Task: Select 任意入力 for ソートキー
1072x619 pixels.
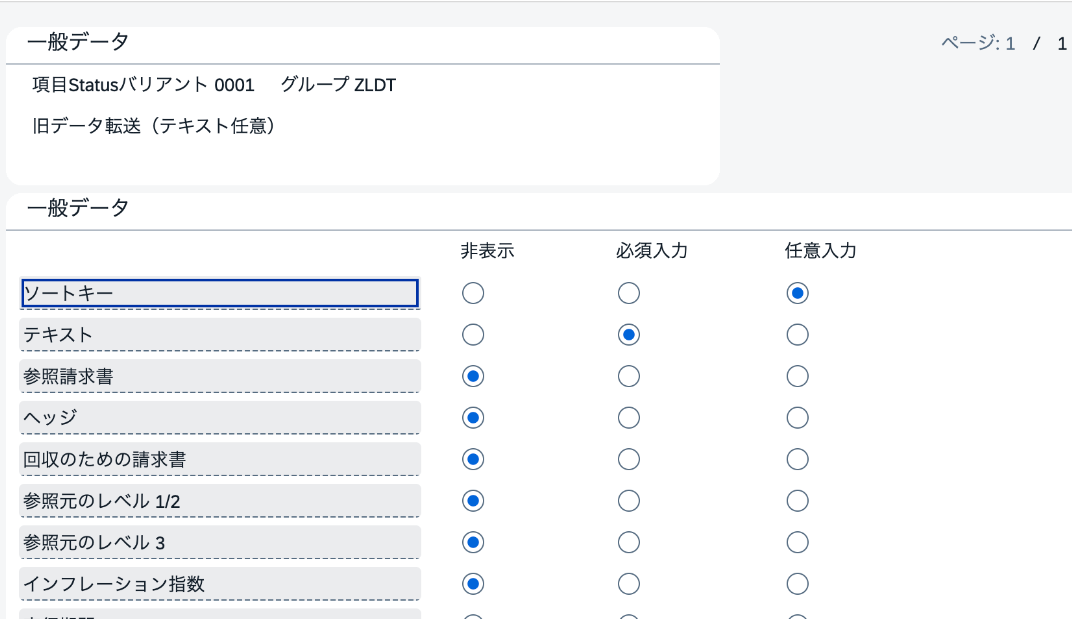Action: (797, 293)
